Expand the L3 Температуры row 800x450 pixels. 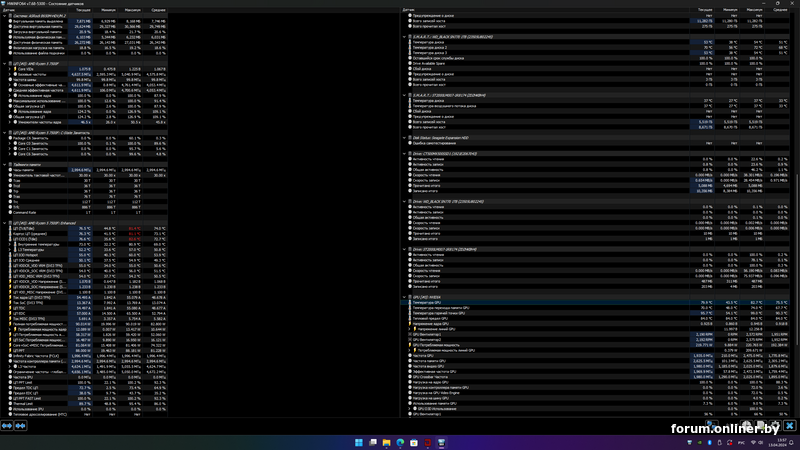10,249
